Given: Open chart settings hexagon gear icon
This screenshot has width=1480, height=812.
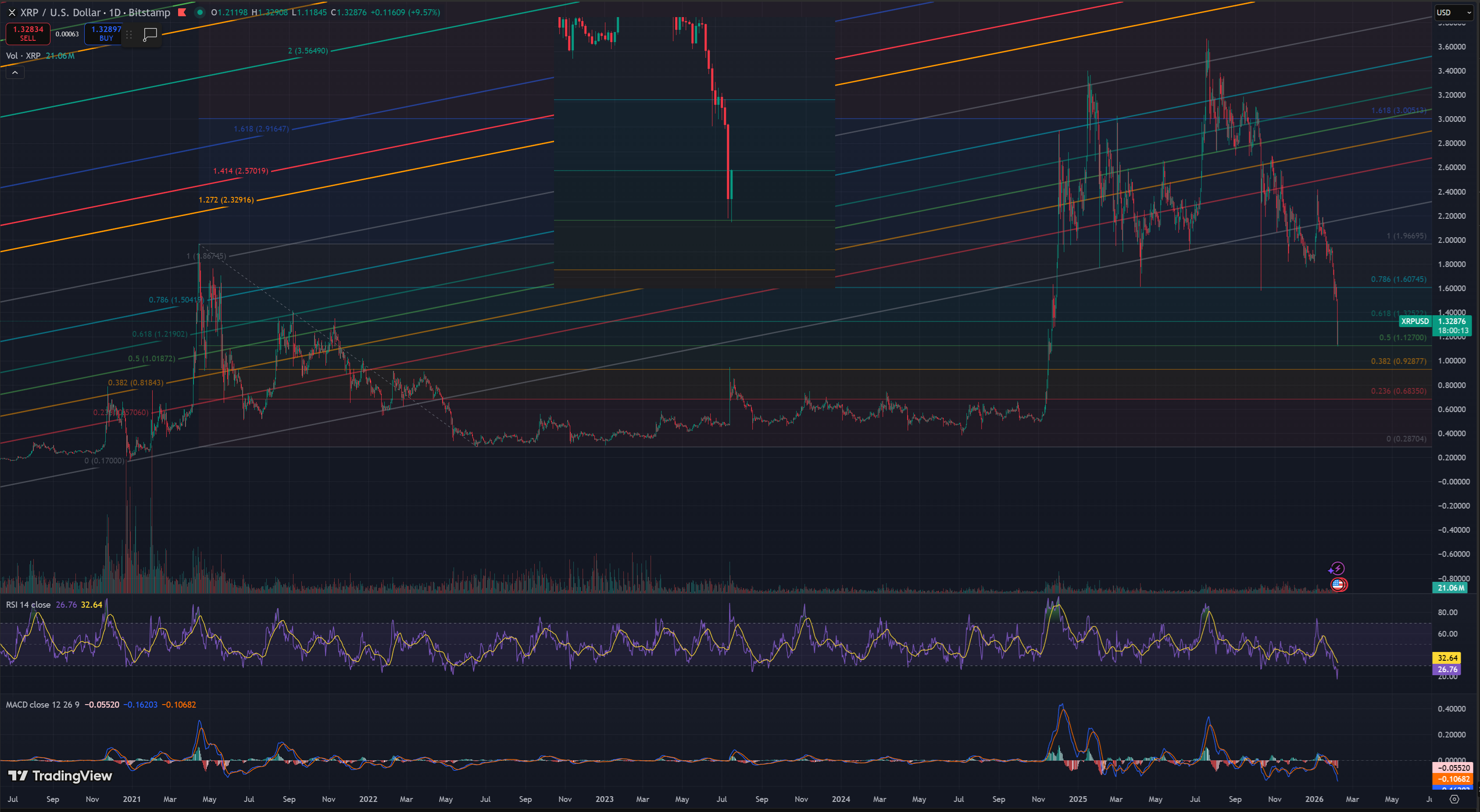Looking at the screenshot, I should click(x=1454, y=799).
